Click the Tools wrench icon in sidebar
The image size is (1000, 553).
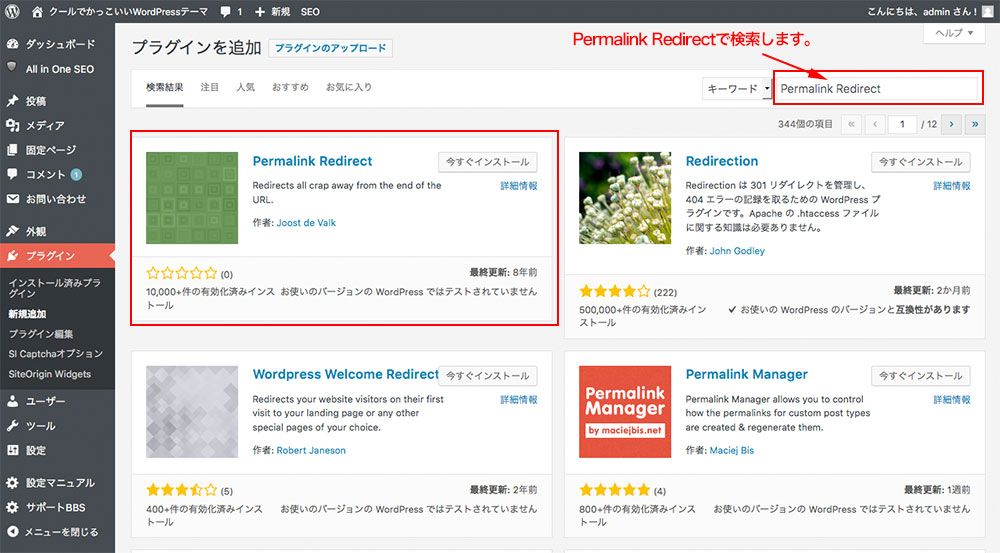pyautogui.click(x=13, y=425)
